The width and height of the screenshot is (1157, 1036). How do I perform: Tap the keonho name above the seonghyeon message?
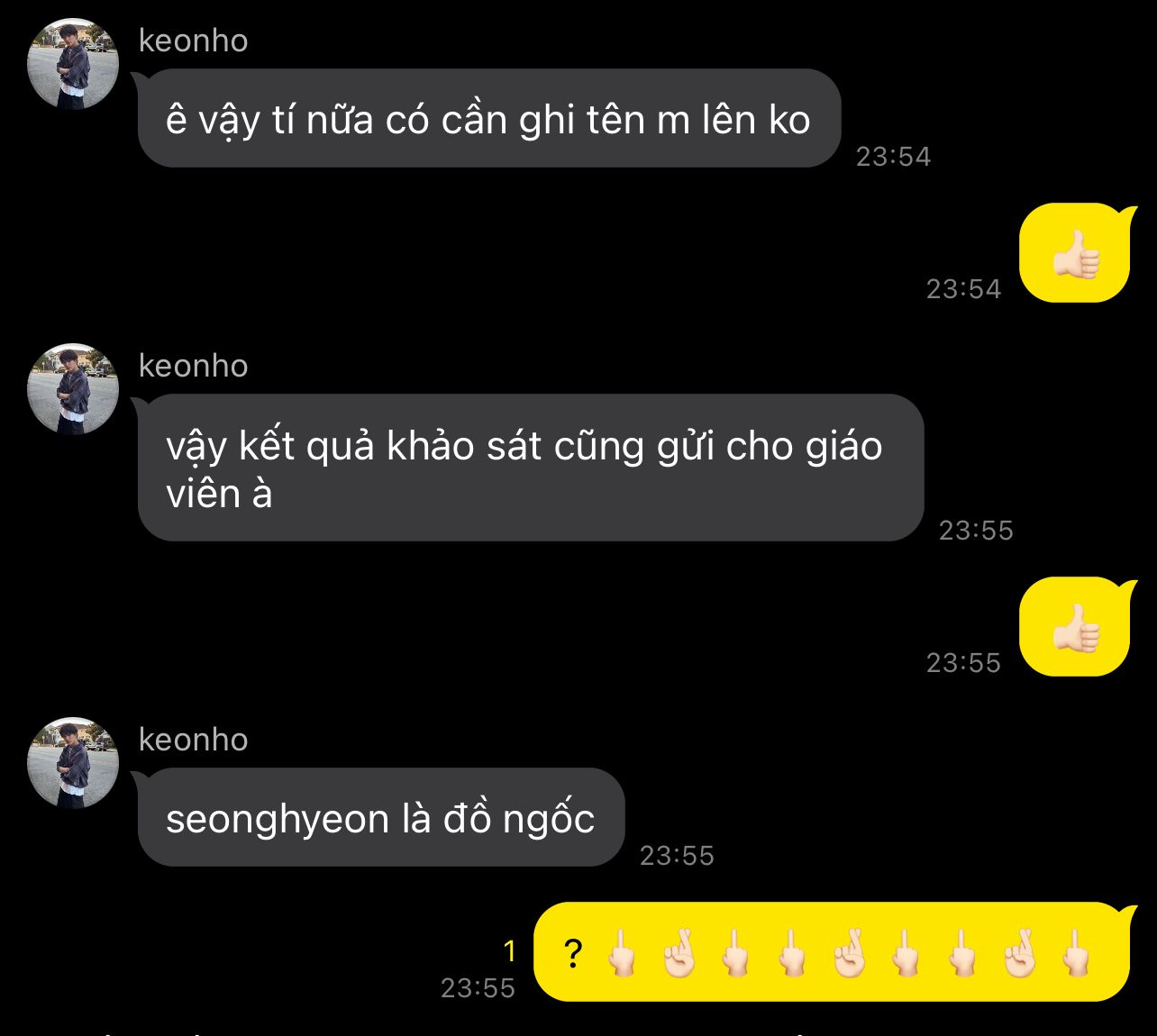[x=193, y=740]
